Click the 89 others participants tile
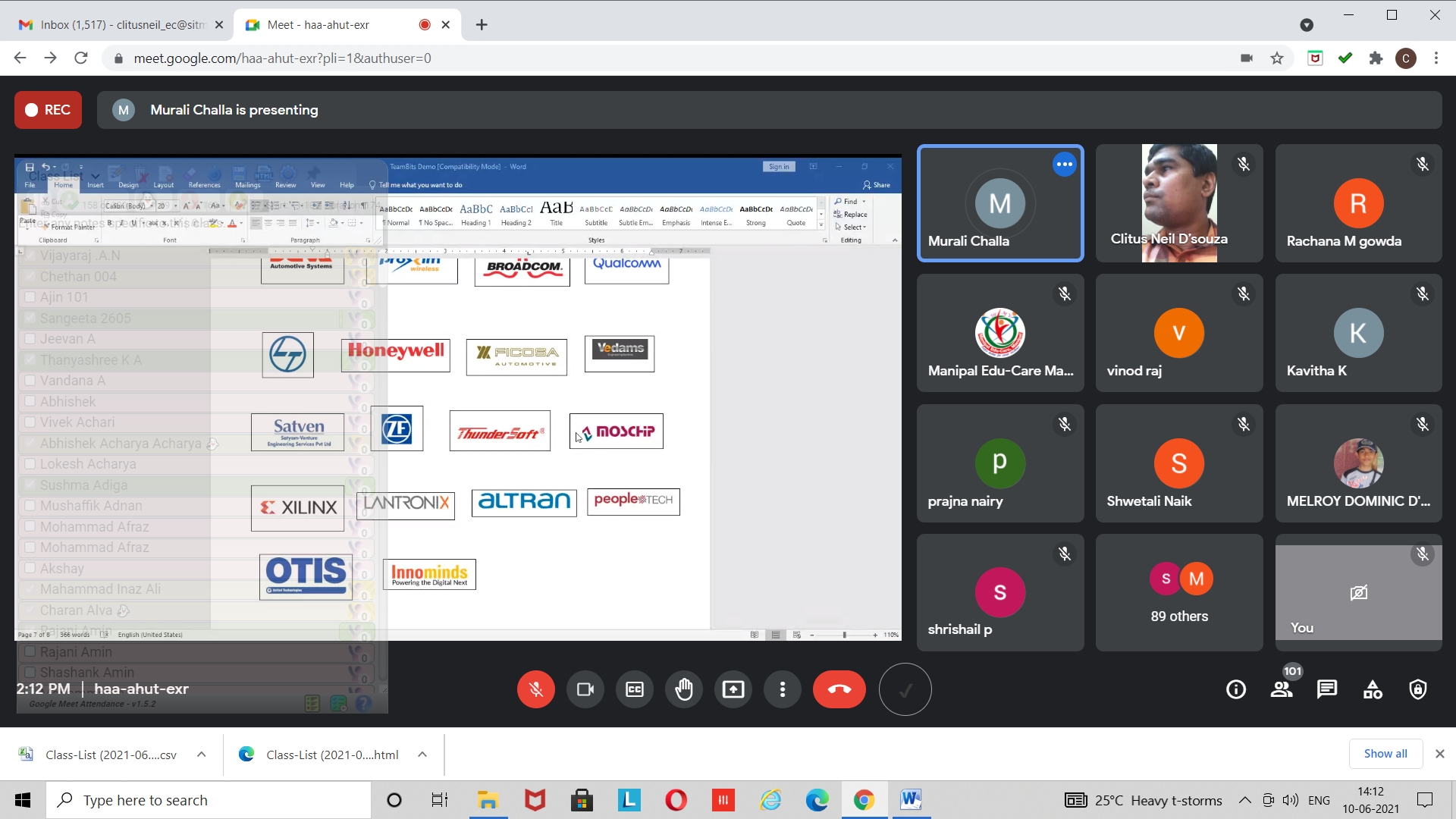1456x819 pixels. (x=1179, y=592)
